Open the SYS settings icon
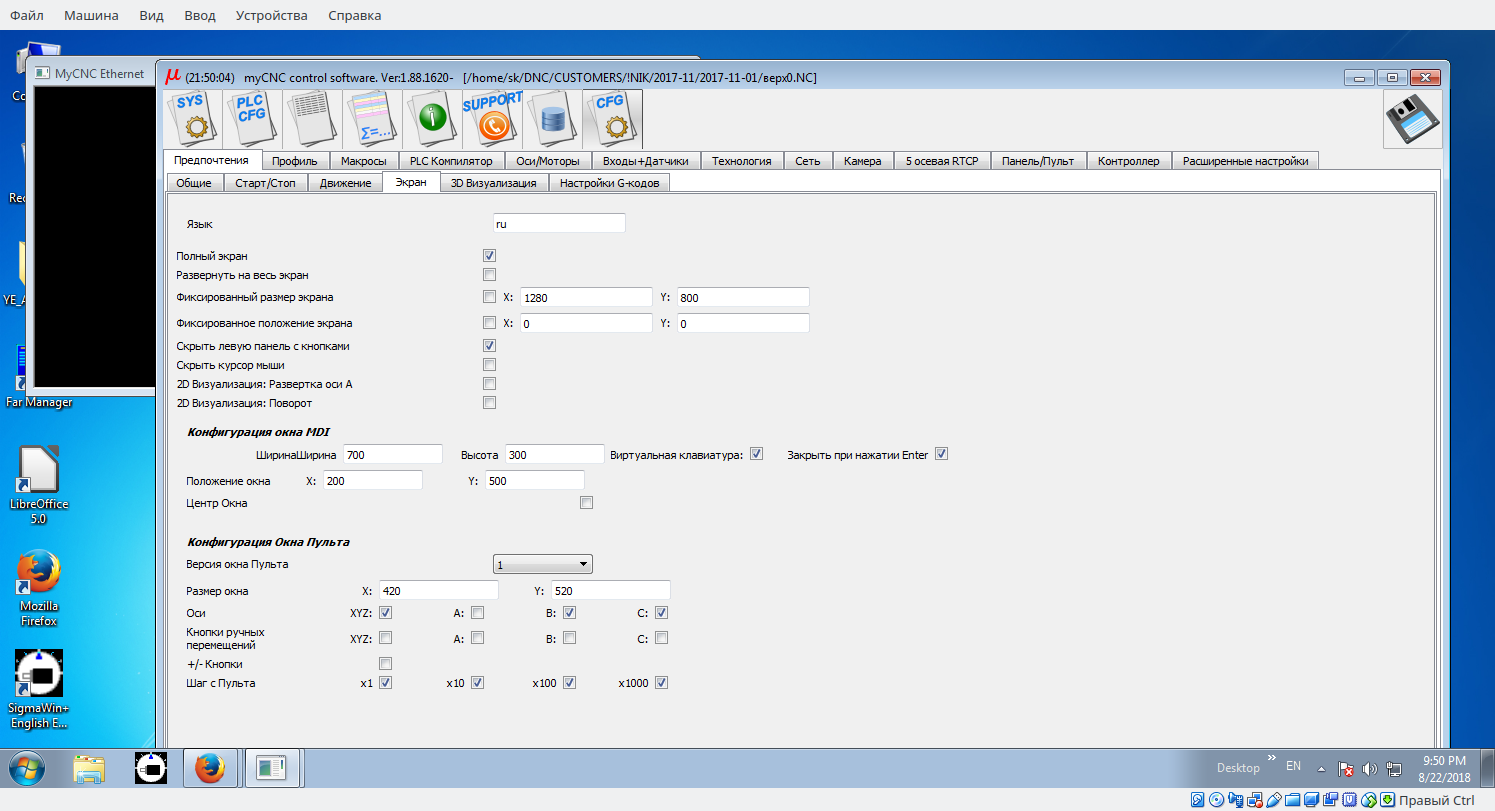The image size is (1495, 811). click(x=192, y=119)
